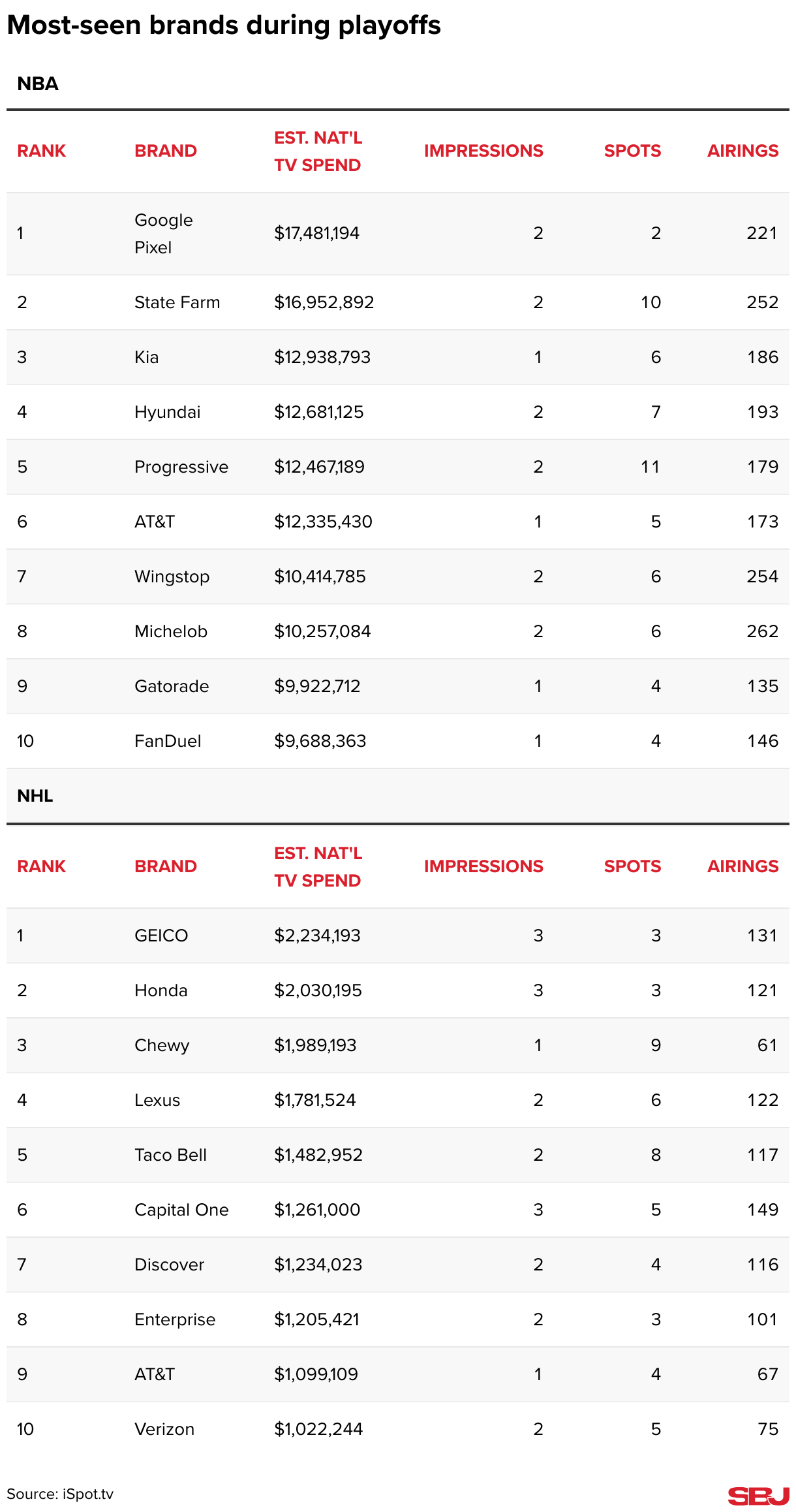
Task: Select the GEICO brand cell
Action: (x=161, y=936)
